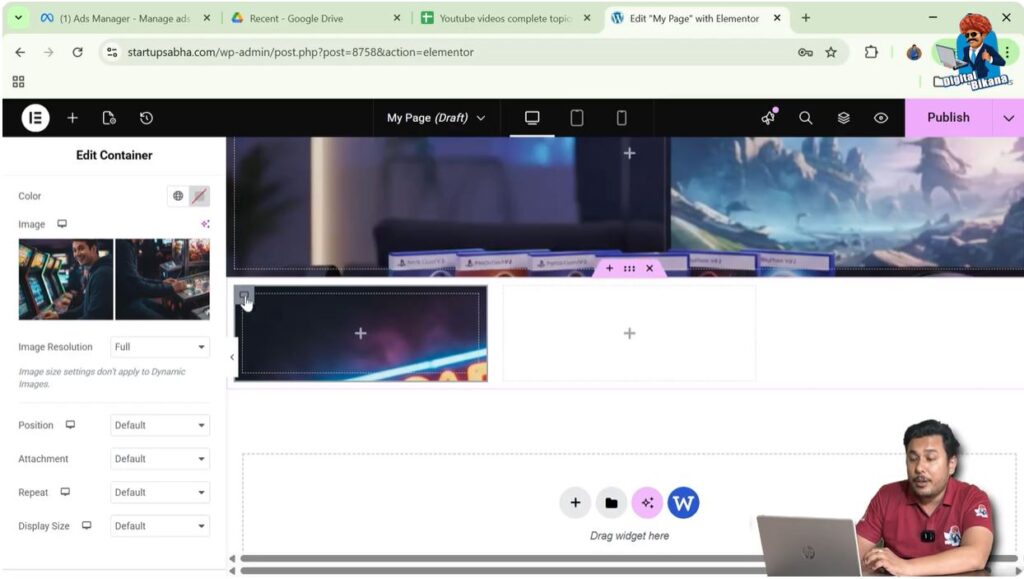Clear the background color swatch
1024x579 pixels.
coord(200,196)
